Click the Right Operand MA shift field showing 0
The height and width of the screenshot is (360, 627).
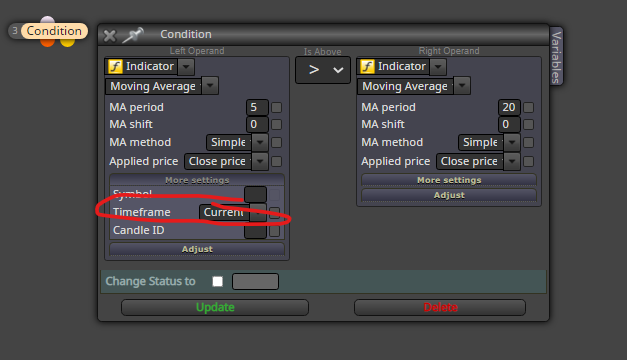[x=509, y=124]
